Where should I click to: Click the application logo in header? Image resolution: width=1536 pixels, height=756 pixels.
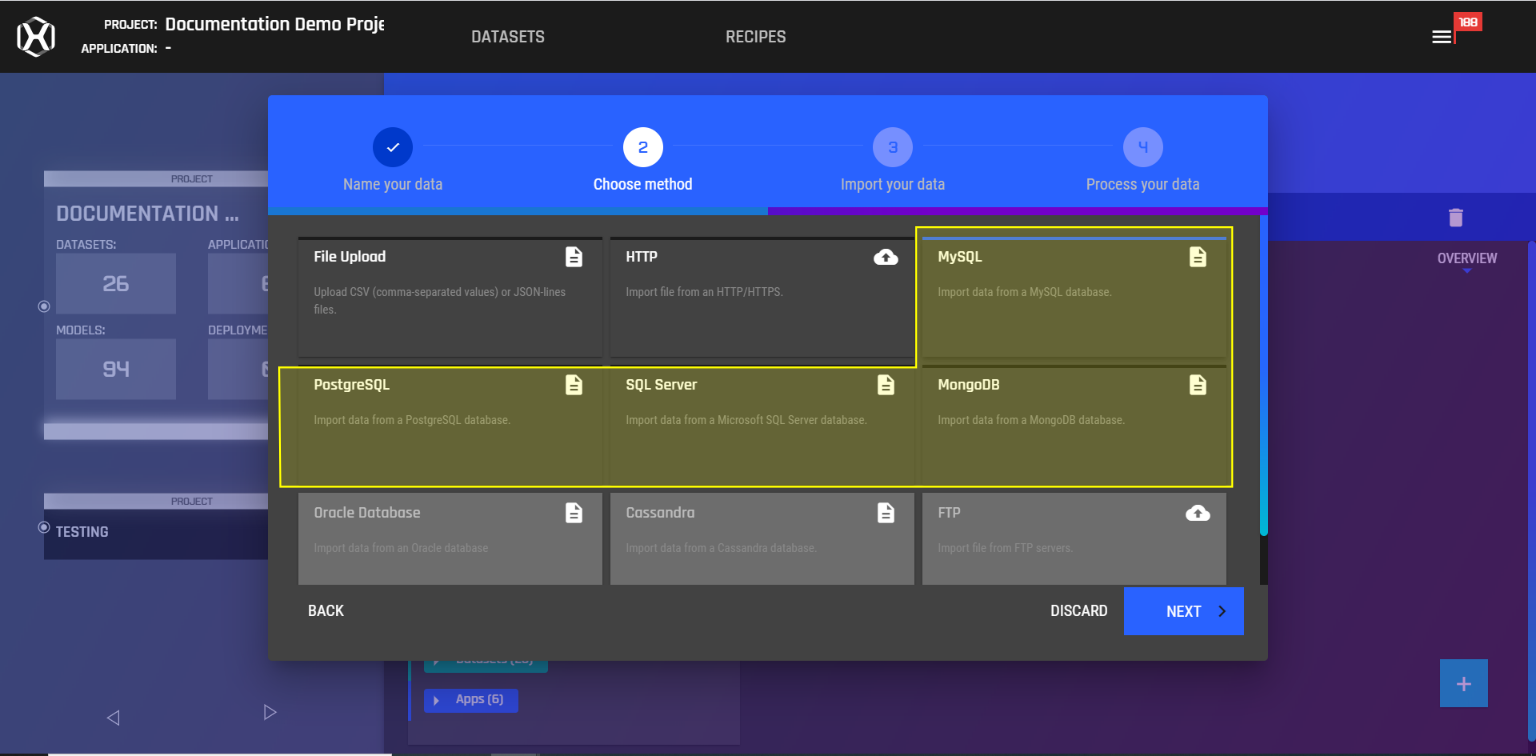click(x=36, y=37)
